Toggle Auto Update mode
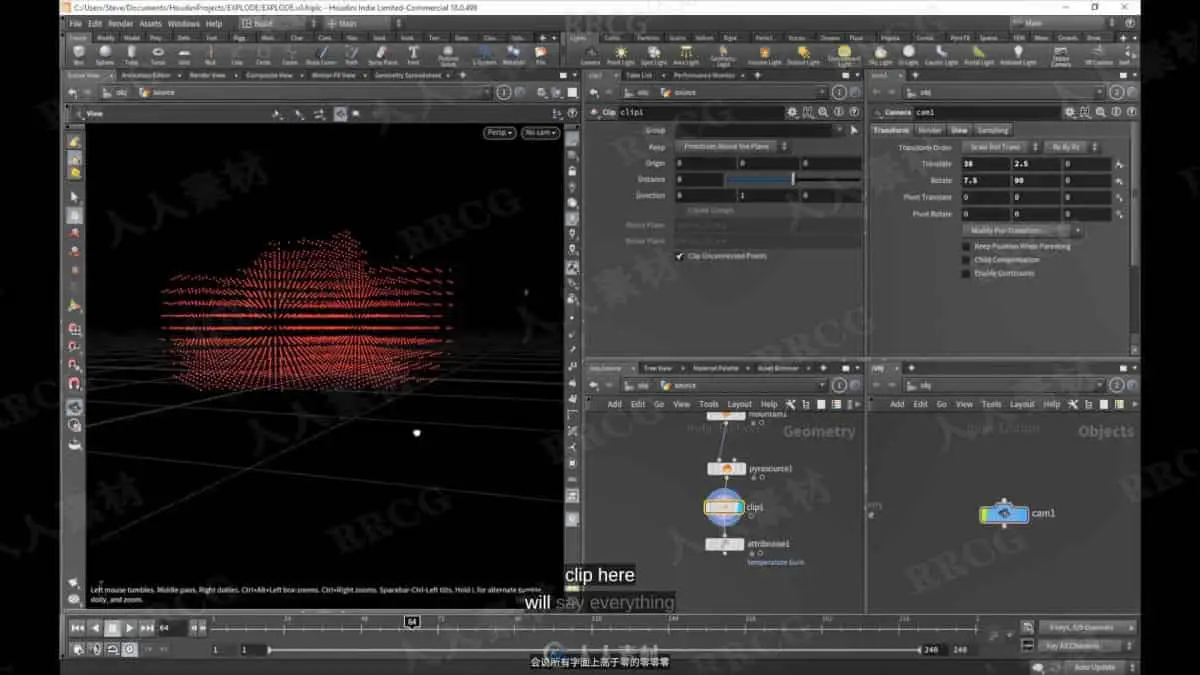The image size is (1200, 675). 1094,666
